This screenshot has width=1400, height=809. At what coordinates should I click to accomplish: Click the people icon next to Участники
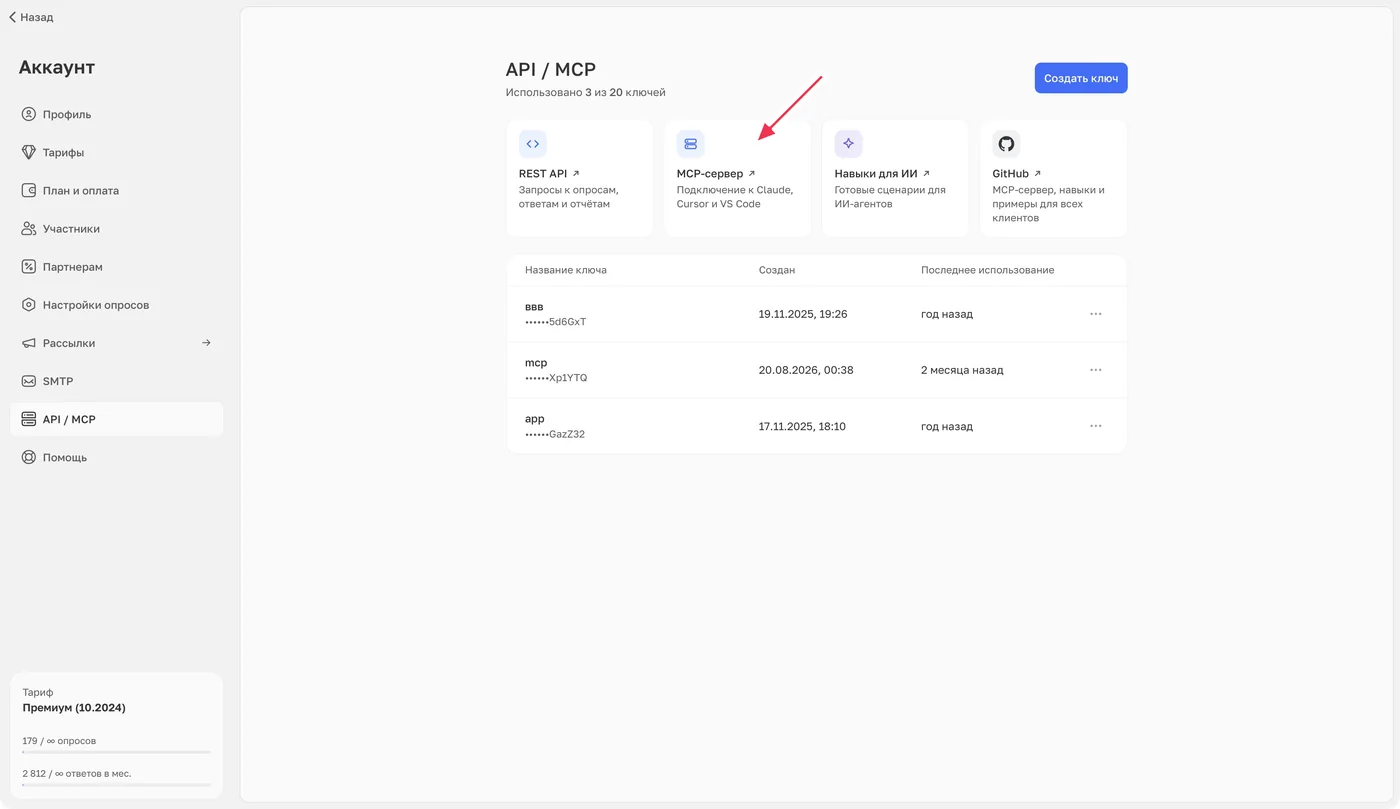click(x=29, y=228)
